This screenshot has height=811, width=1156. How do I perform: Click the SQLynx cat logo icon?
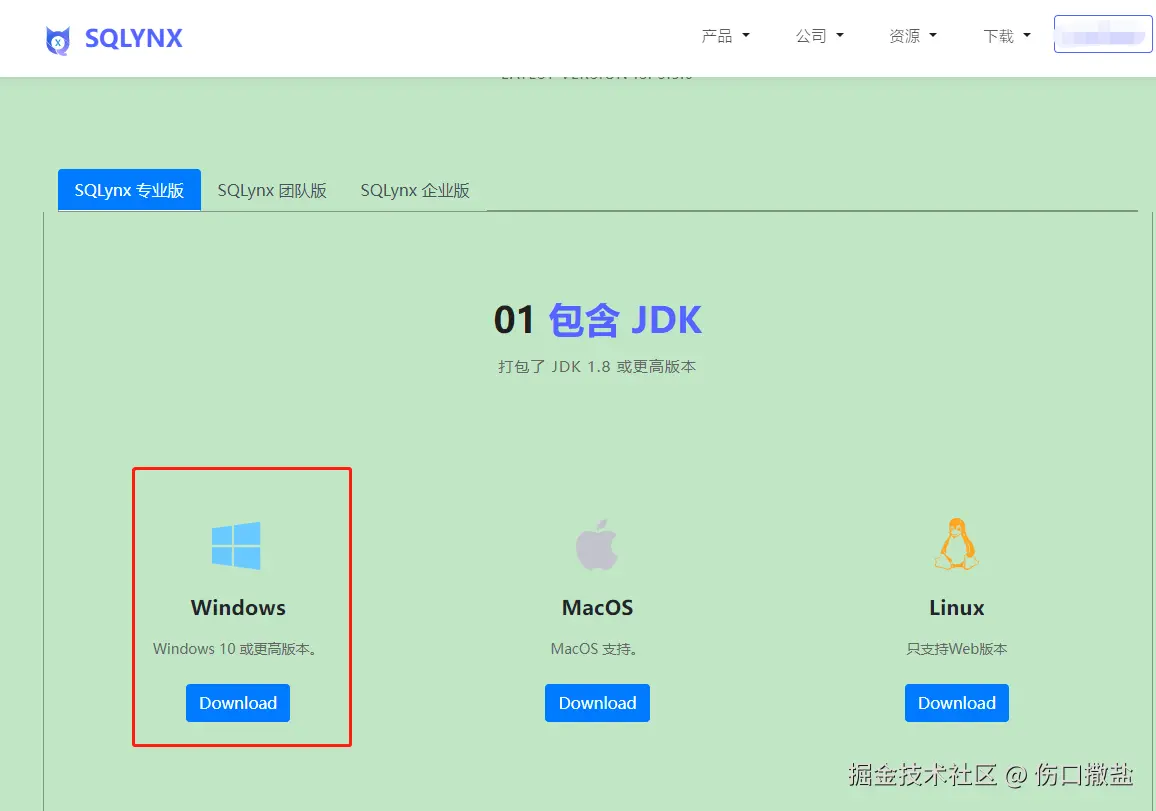[x=58, y=40]
